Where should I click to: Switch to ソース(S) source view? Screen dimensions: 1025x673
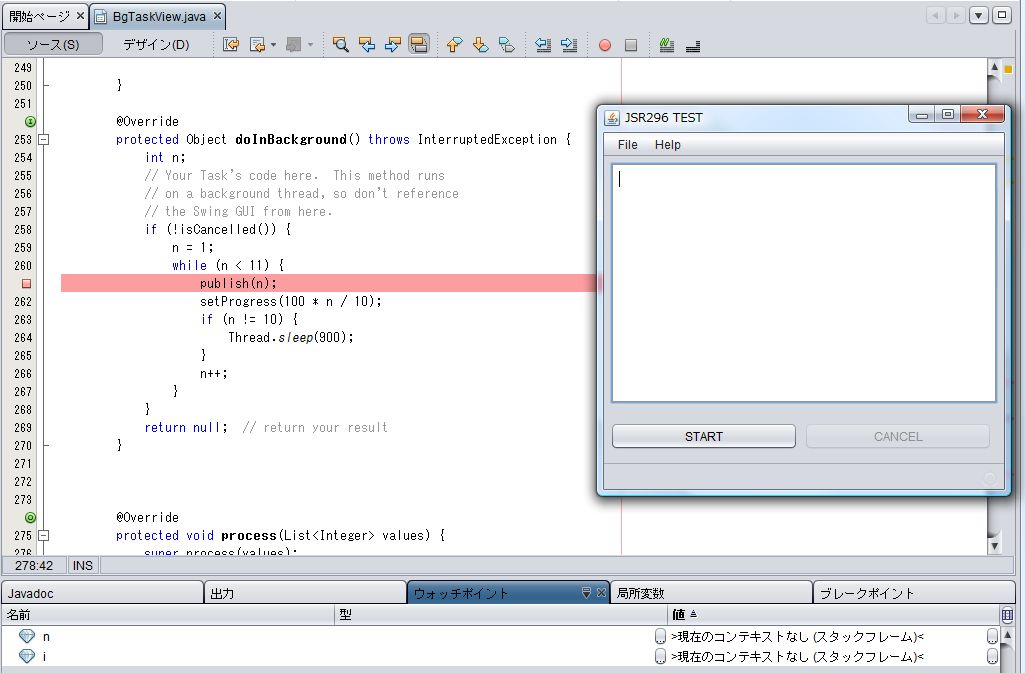pos(53,45)
